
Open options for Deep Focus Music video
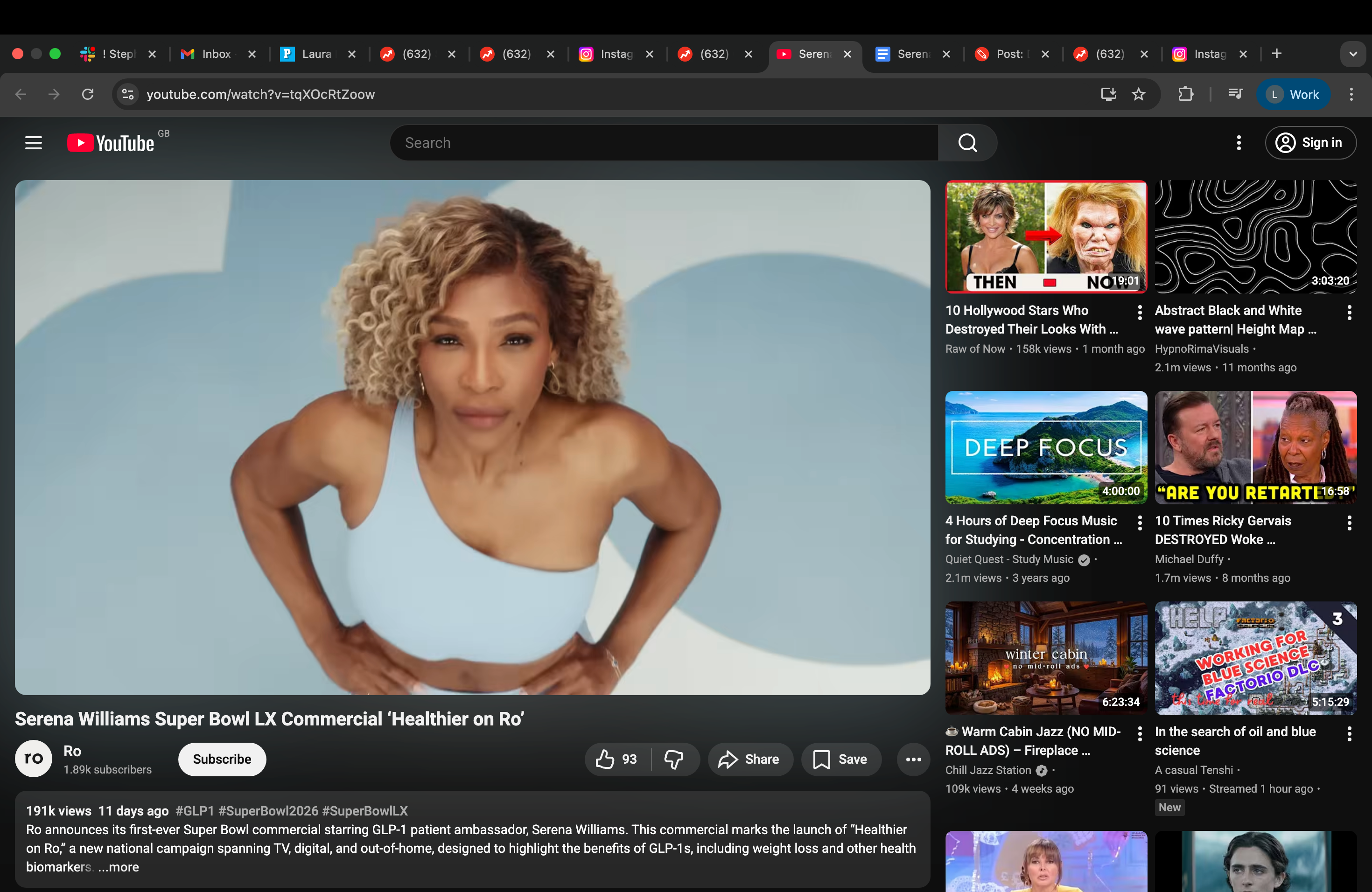1139,523
